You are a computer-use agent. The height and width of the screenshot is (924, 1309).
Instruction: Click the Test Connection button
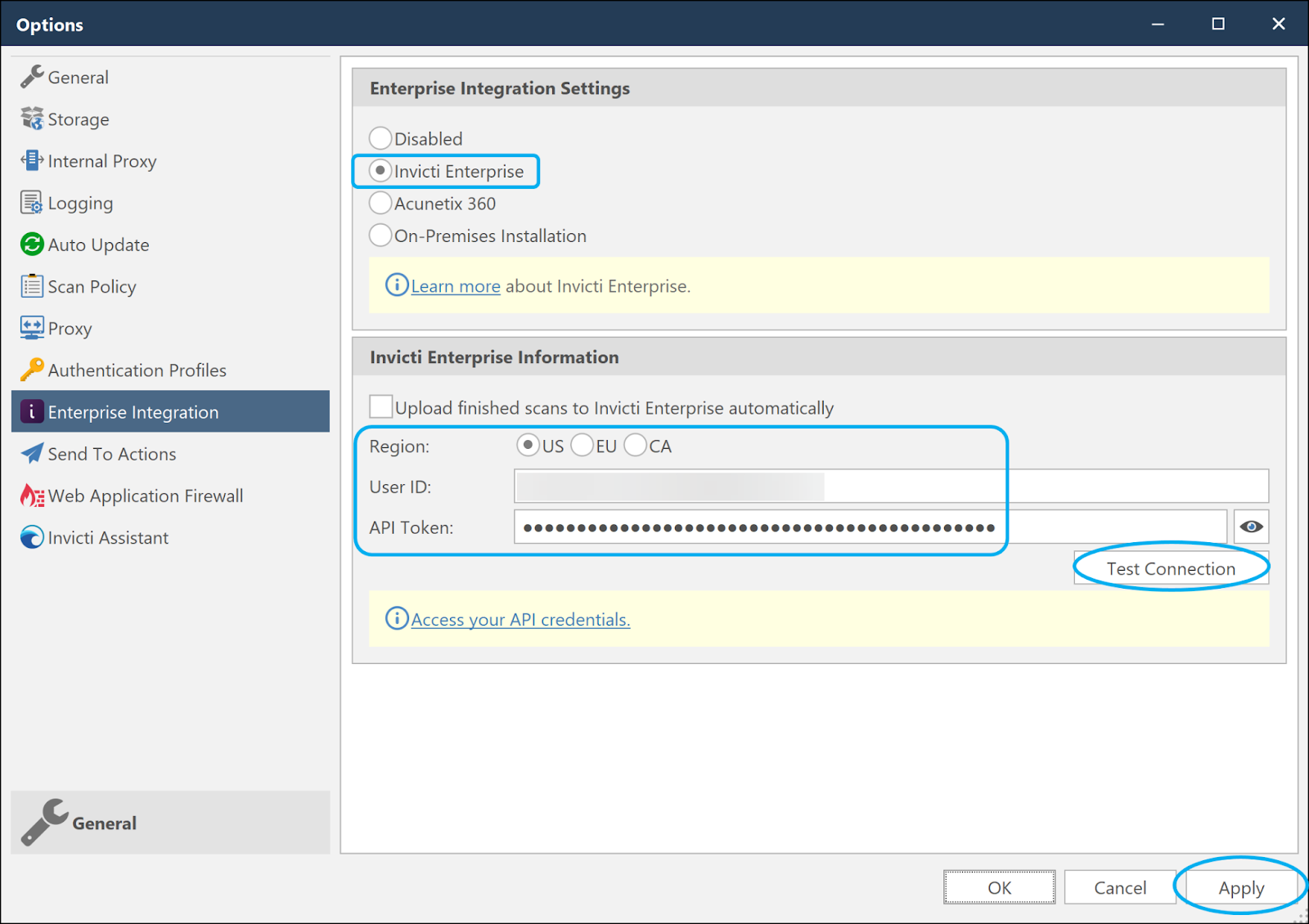tap(1170, 568)
